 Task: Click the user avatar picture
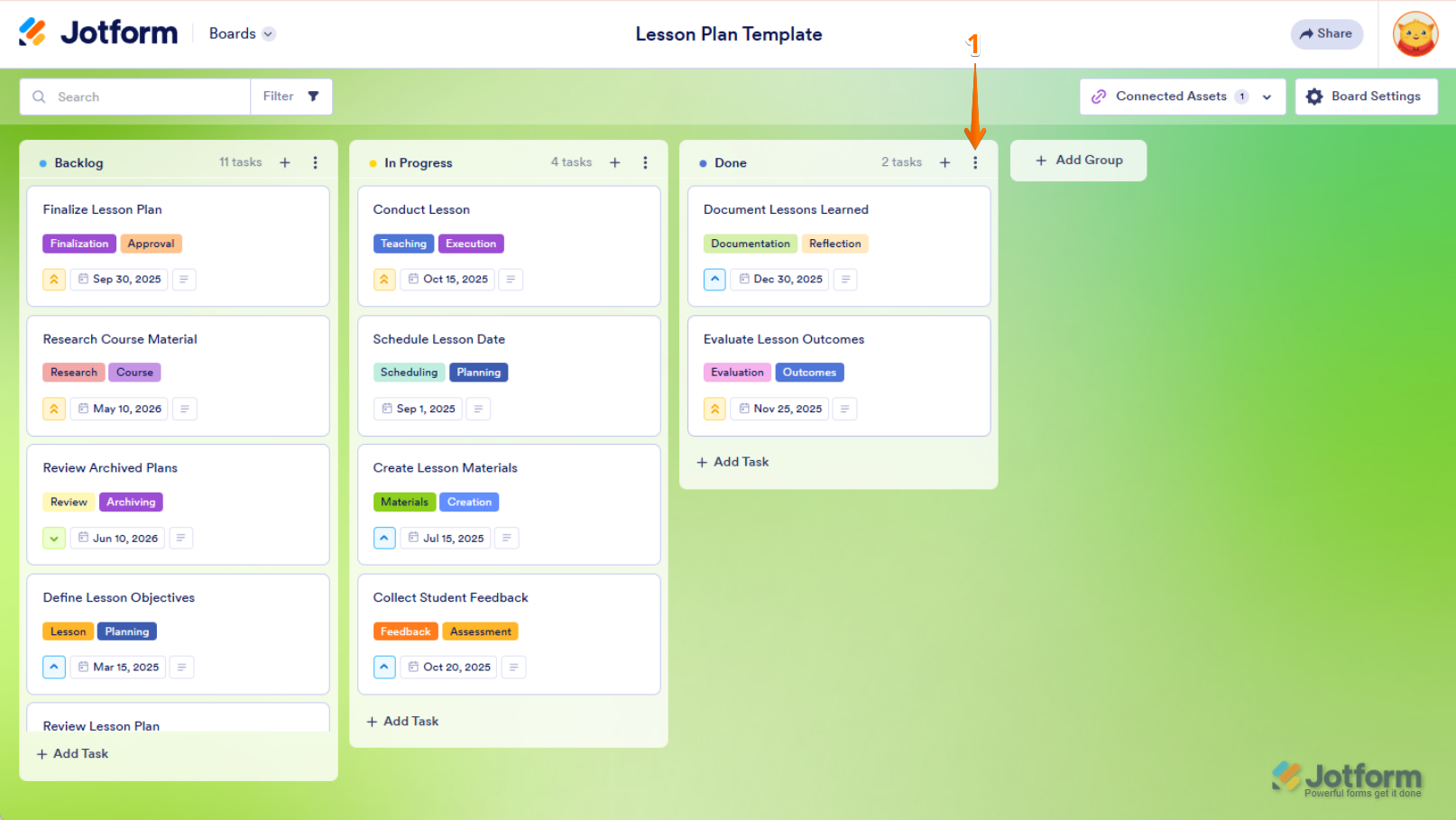(x=1415, y=34)
